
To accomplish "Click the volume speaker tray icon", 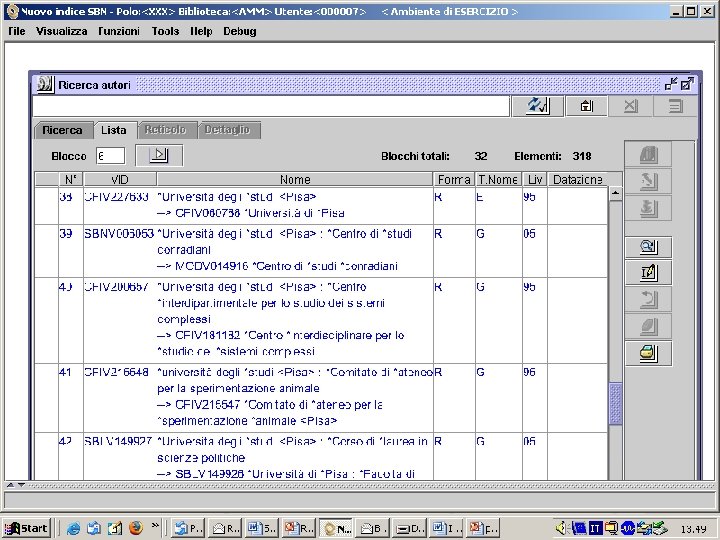I will click(561, 529).
